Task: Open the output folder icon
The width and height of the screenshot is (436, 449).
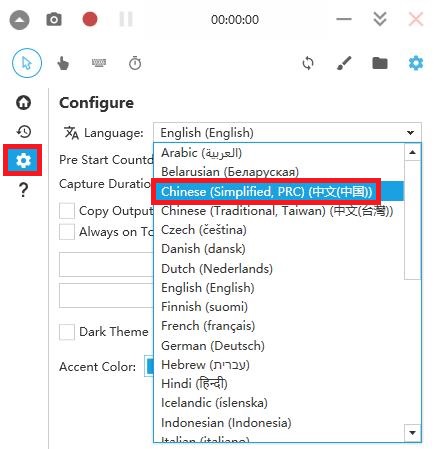Action: pos(380,63)
